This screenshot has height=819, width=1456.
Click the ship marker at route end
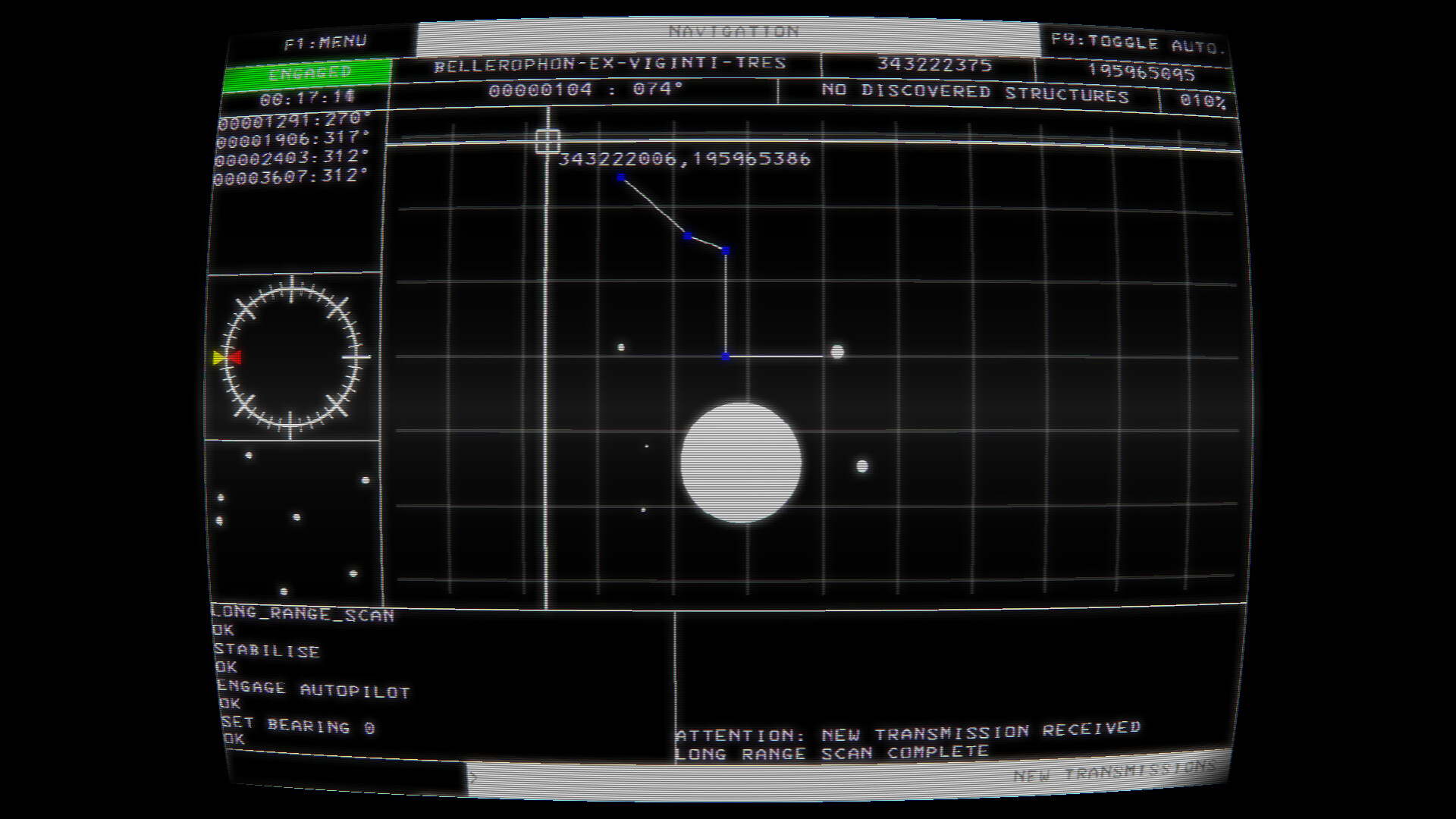(837, 352)
